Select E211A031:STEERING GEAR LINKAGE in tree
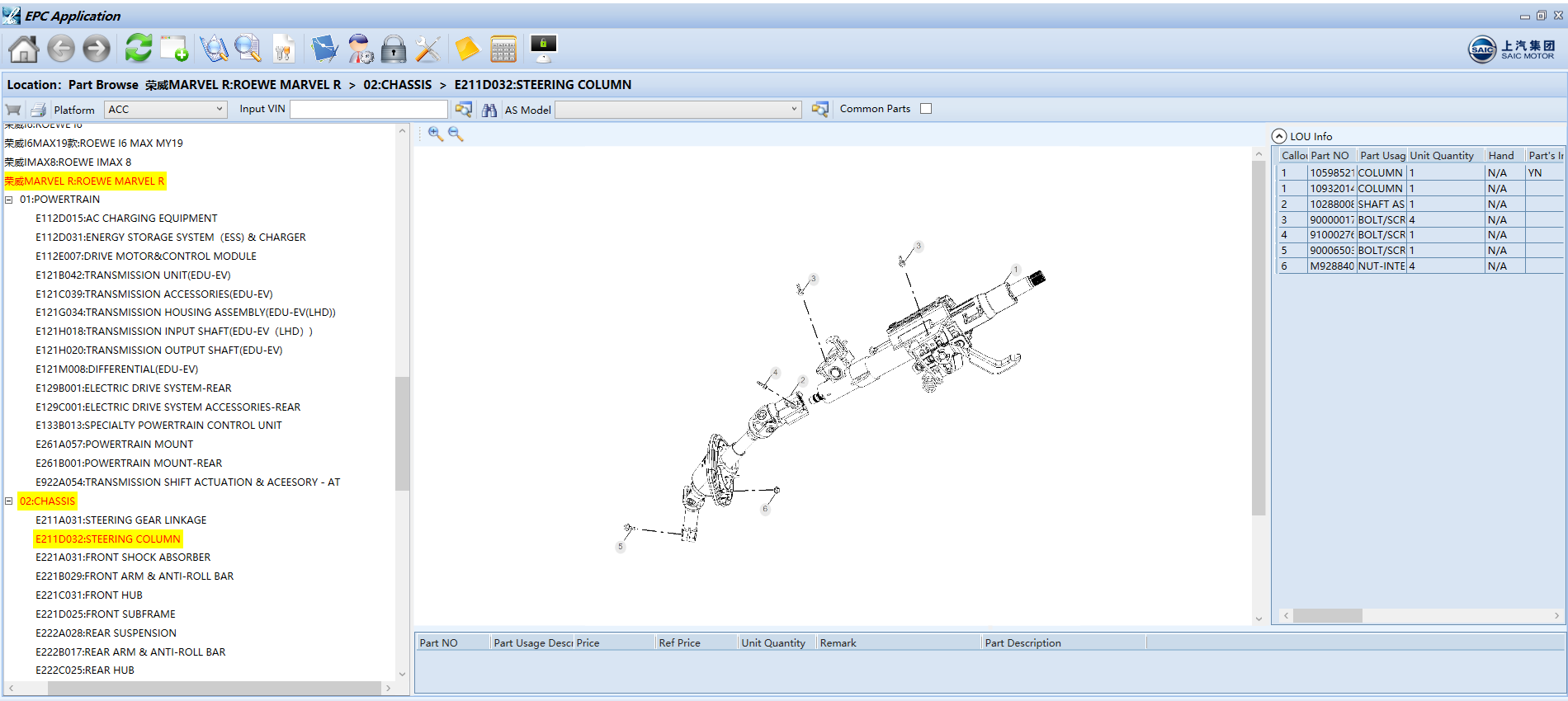 click(120, 520)
